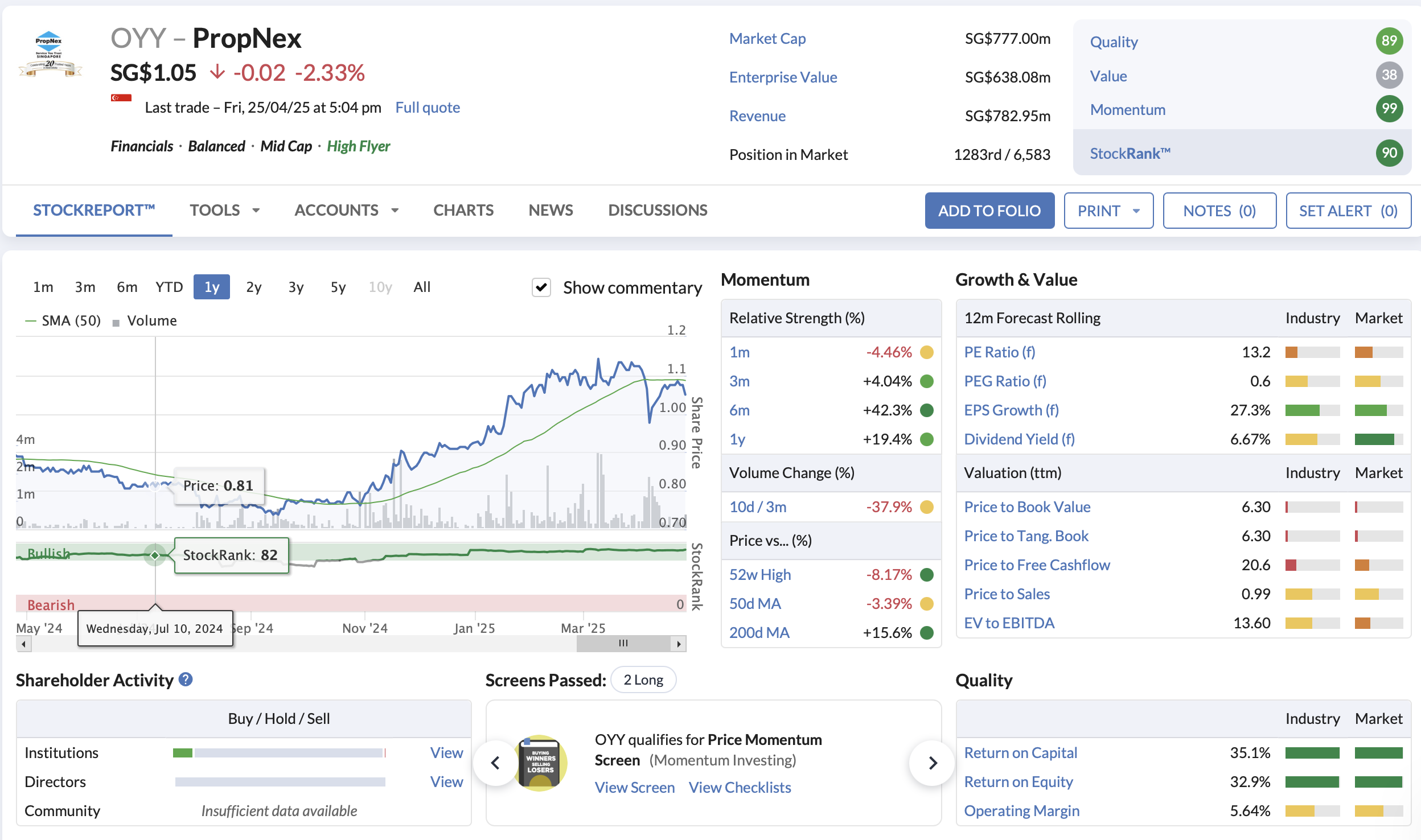1421x840 pixels.
Task: Click SET ALERT (0) button
Action: click(x=1348, y=211)
